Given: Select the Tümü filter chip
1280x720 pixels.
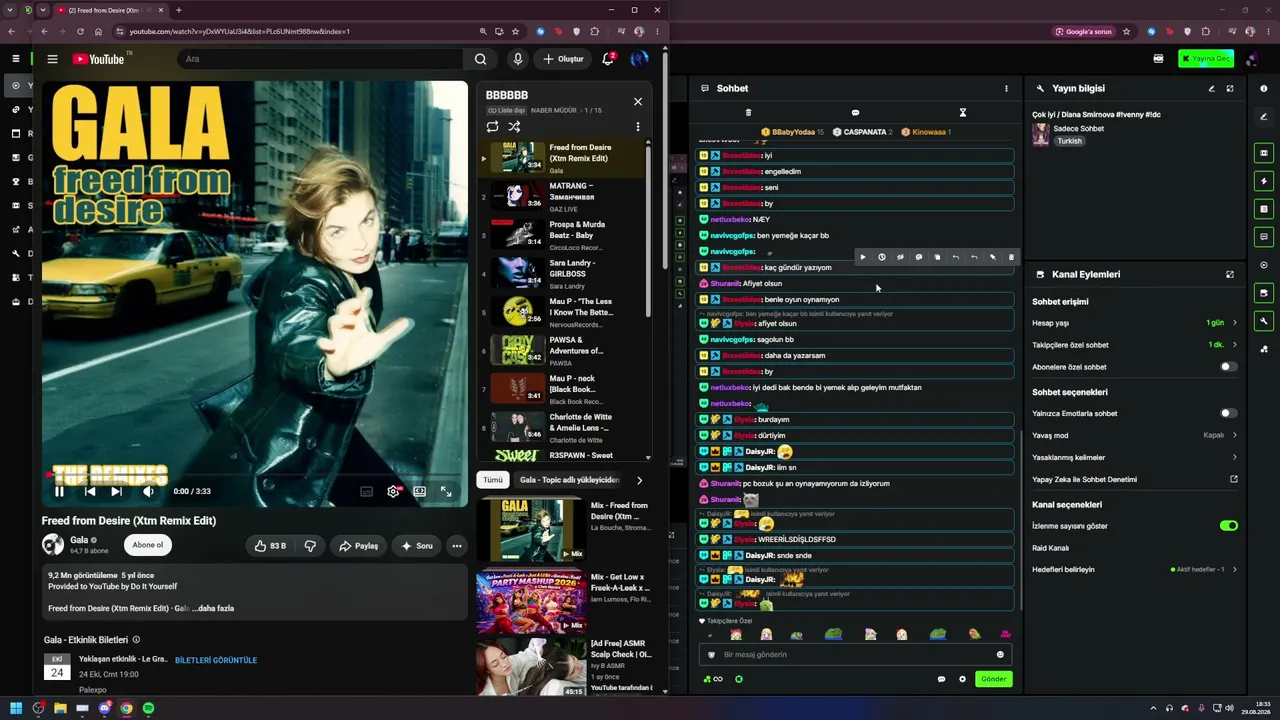Looking at the screenshot, I should tap(493, 480).
